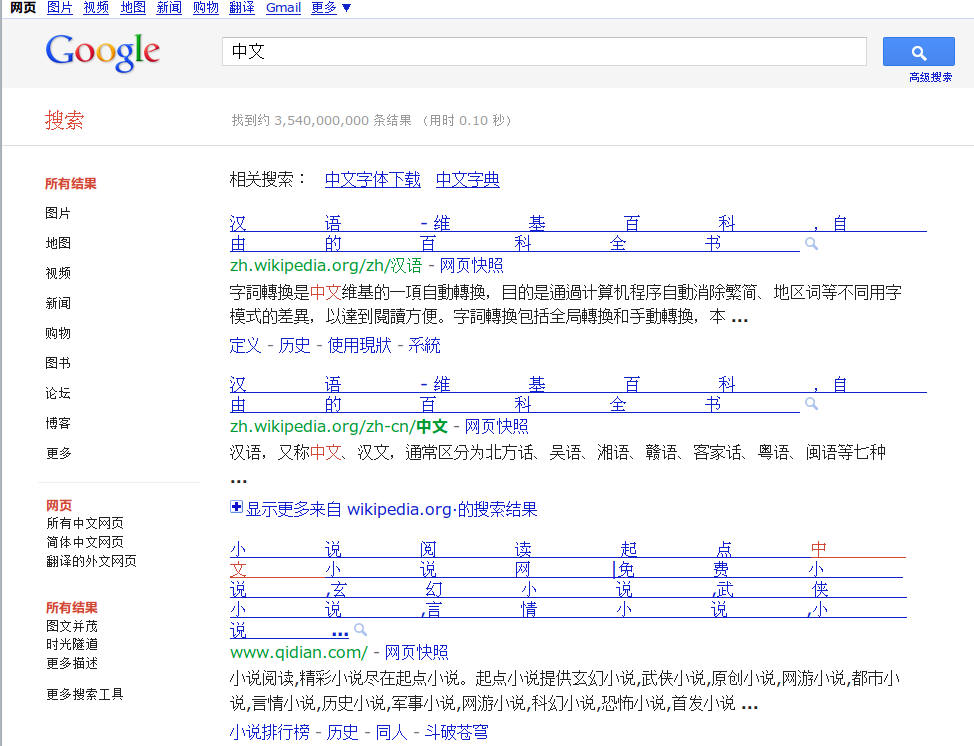Filter by 论坛 in the left sidebar
Image resolution: width=974 pixels, height=746 pixels.
[x=58, y=393]
